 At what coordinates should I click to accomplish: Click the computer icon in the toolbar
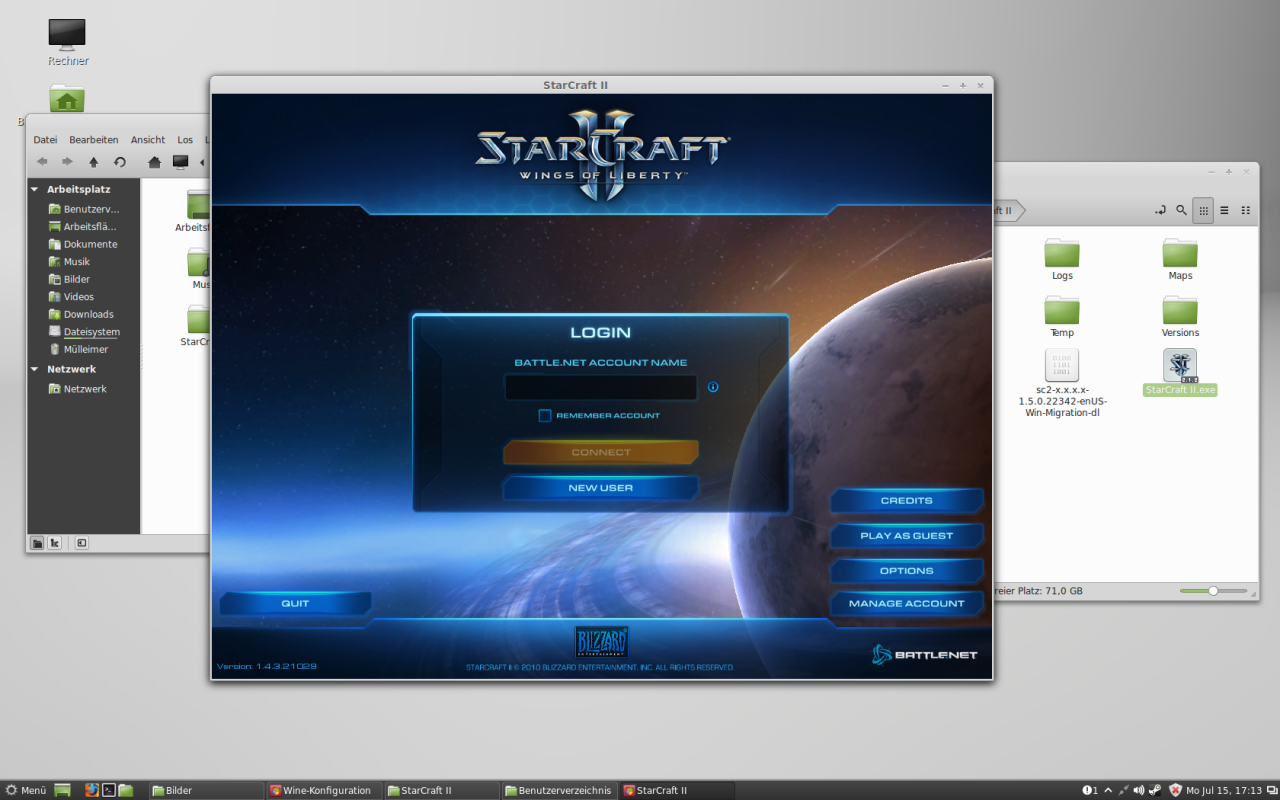181,162
